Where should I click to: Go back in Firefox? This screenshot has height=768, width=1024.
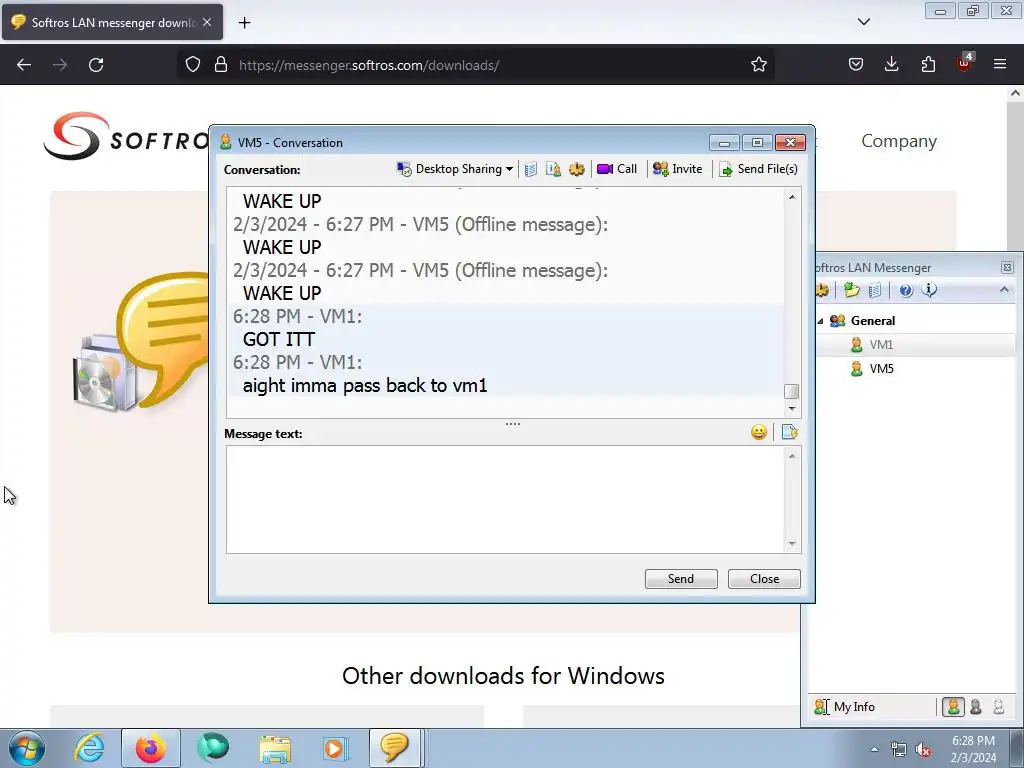[x=24, y=65]
